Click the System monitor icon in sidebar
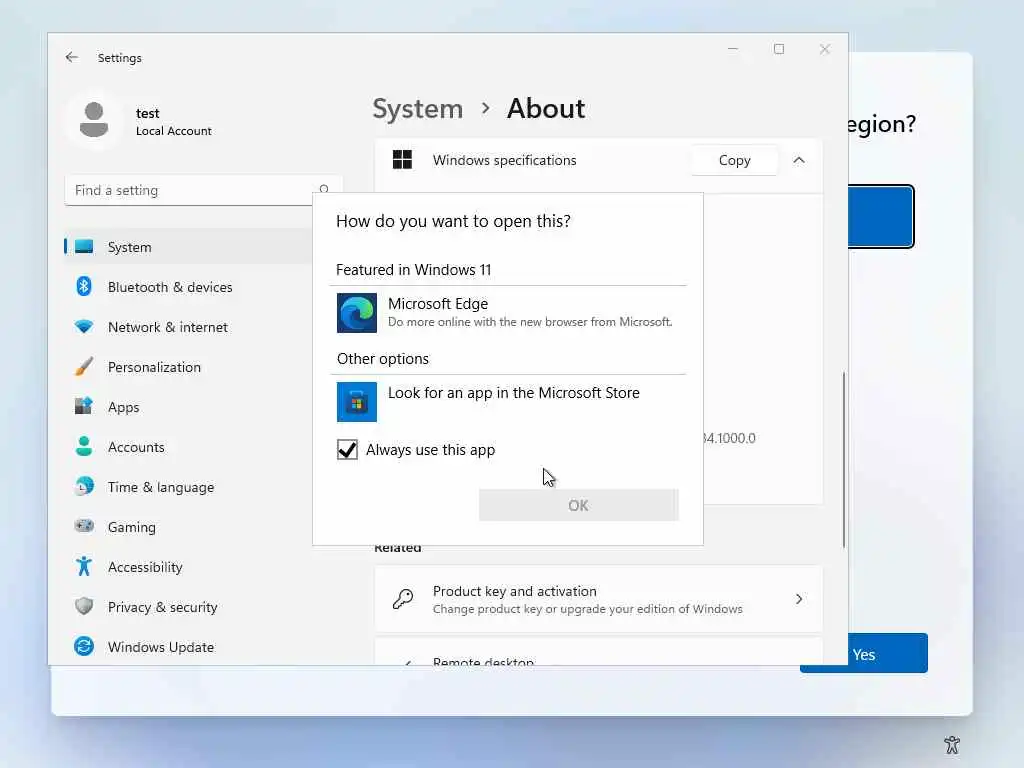The height and width of the screenshot is (768, 1024). [84, 247]
